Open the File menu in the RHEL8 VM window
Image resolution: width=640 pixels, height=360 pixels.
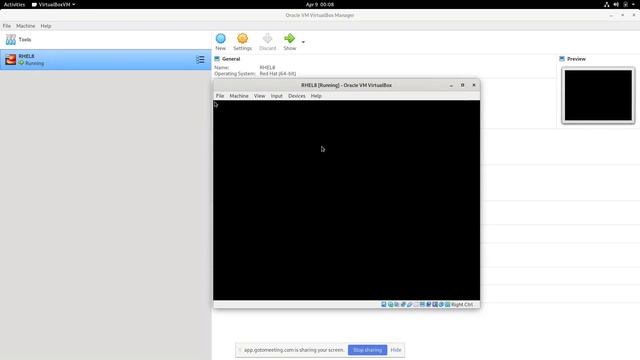(220, 96)
